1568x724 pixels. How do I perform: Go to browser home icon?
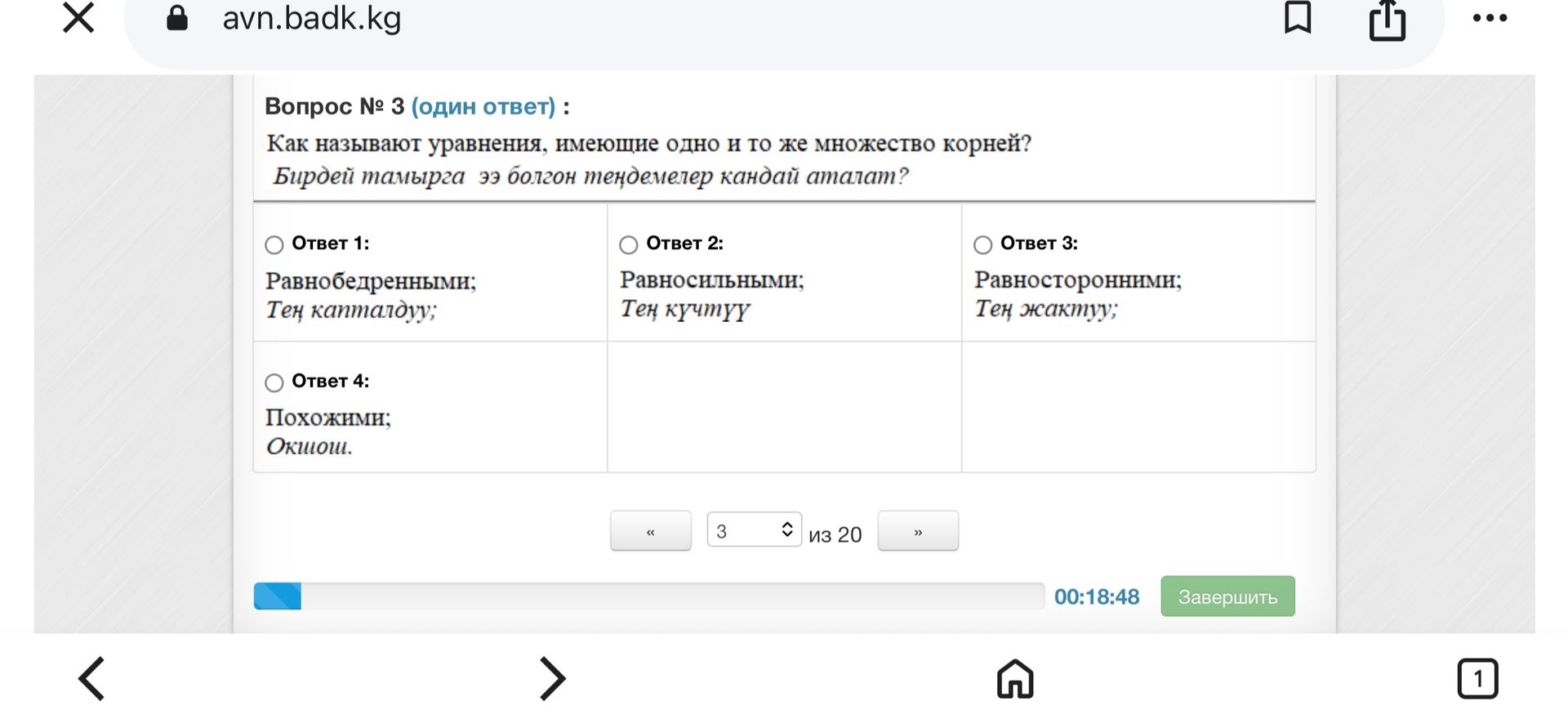tap(1015, 678)
